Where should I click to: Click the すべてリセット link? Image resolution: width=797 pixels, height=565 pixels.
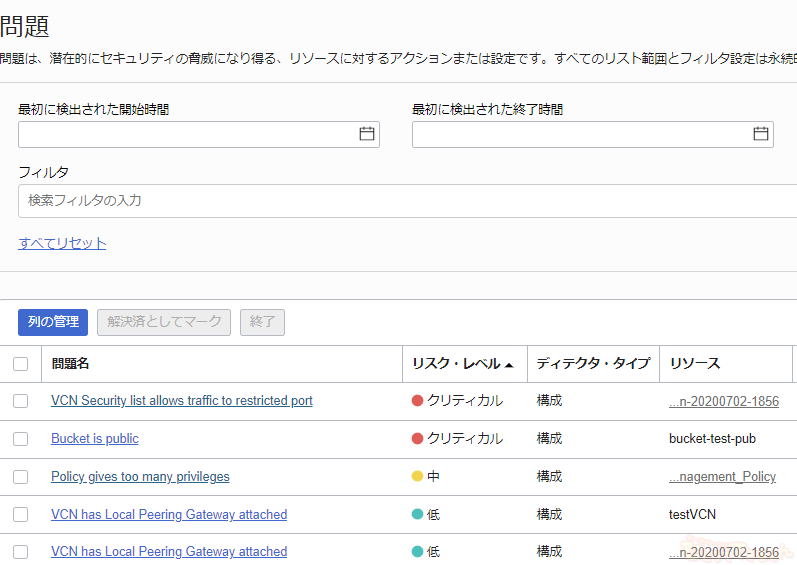pos(62,243)
